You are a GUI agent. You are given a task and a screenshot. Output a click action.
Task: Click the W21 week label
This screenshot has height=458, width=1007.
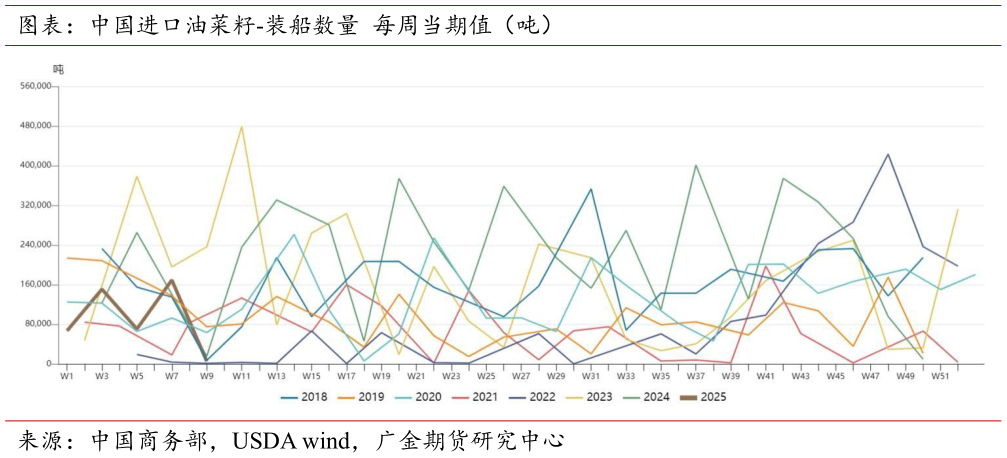416,377
